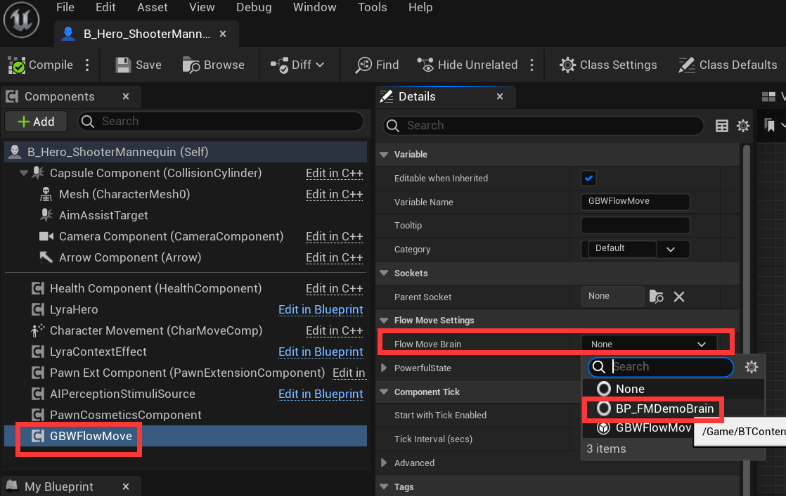The height and width of the screenshot is (496, 786).
Task: Open the Window menu
Action: 314,8
